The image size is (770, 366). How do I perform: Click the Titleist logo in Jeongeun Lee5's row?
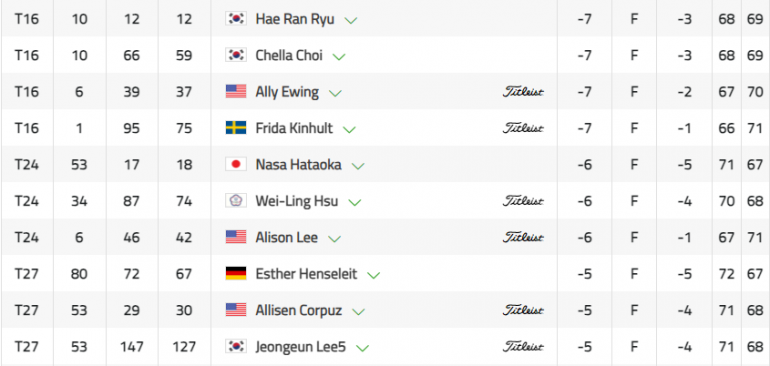pos(523,346)
